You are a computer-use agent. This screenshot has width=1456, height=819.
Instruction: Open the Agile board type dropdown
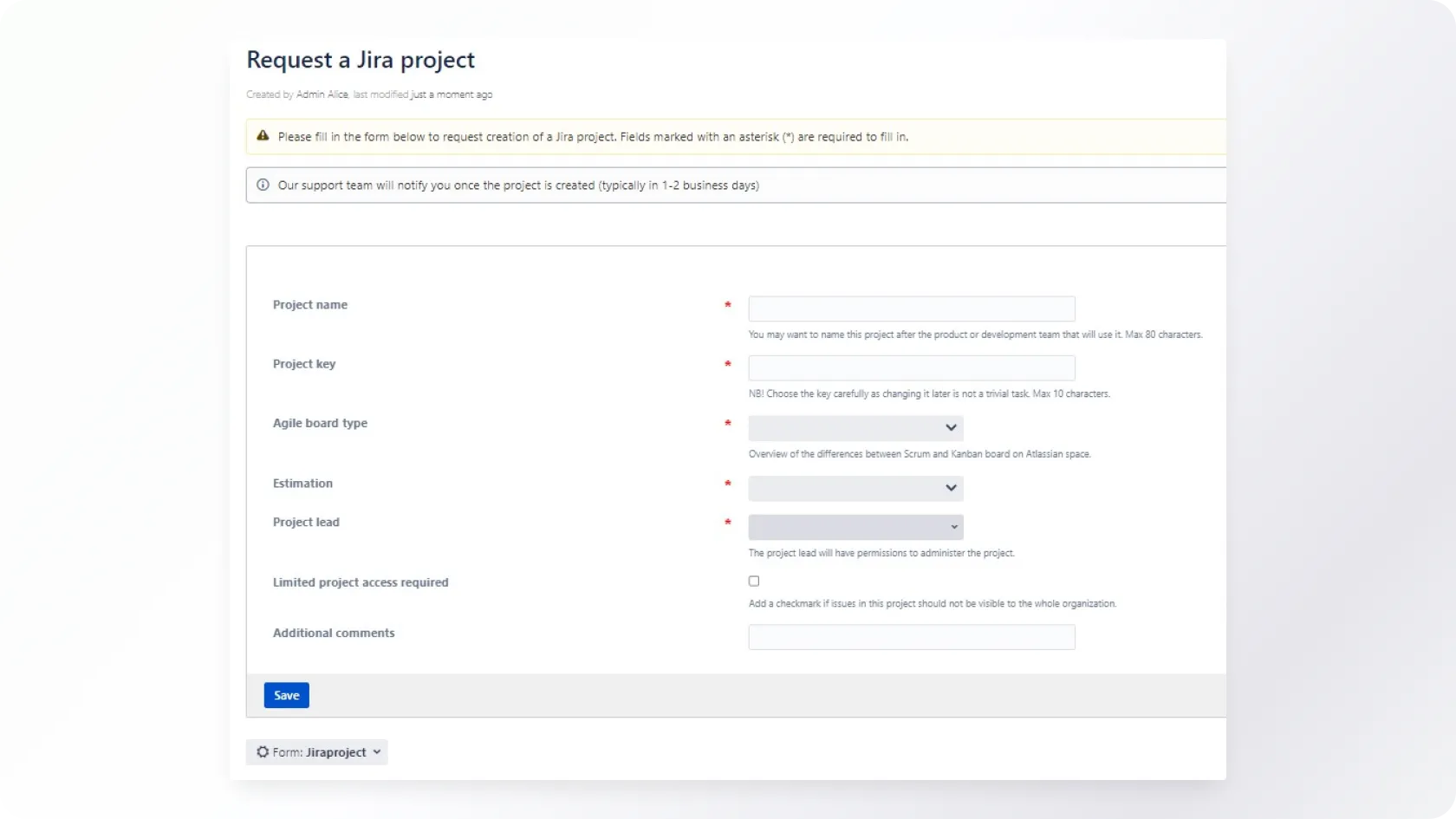point(855,428)
